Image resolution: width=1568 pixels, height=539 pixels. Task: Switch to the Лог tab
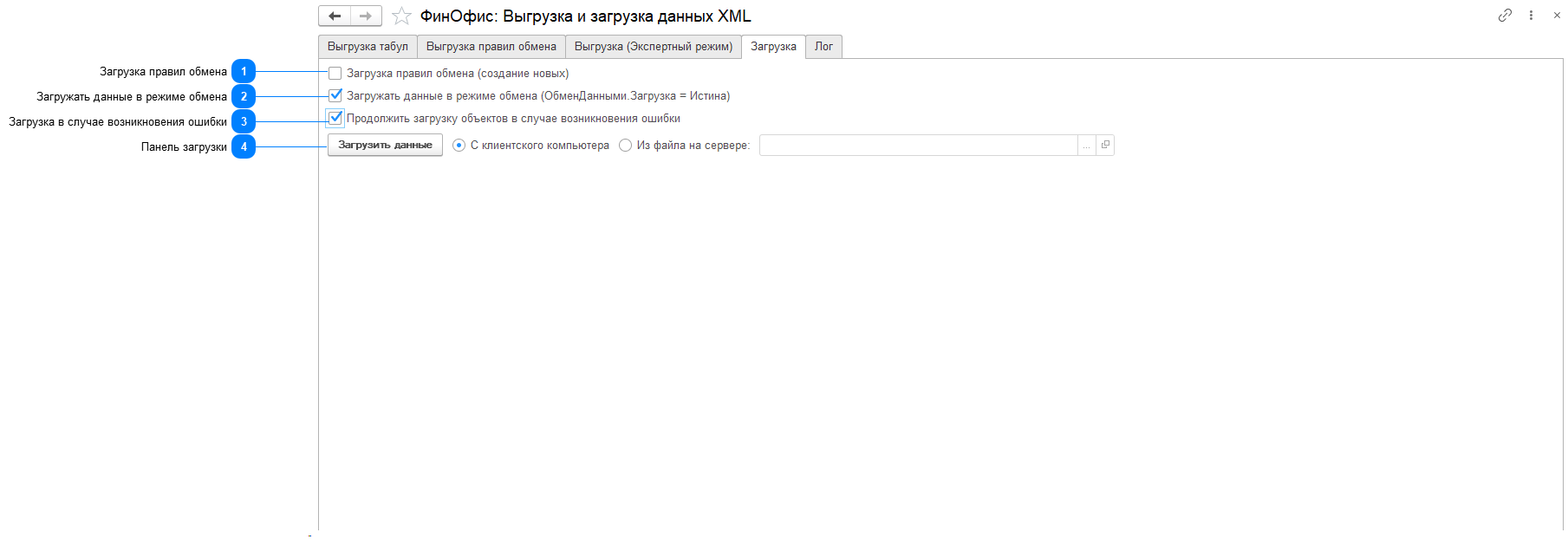point(823,47)
